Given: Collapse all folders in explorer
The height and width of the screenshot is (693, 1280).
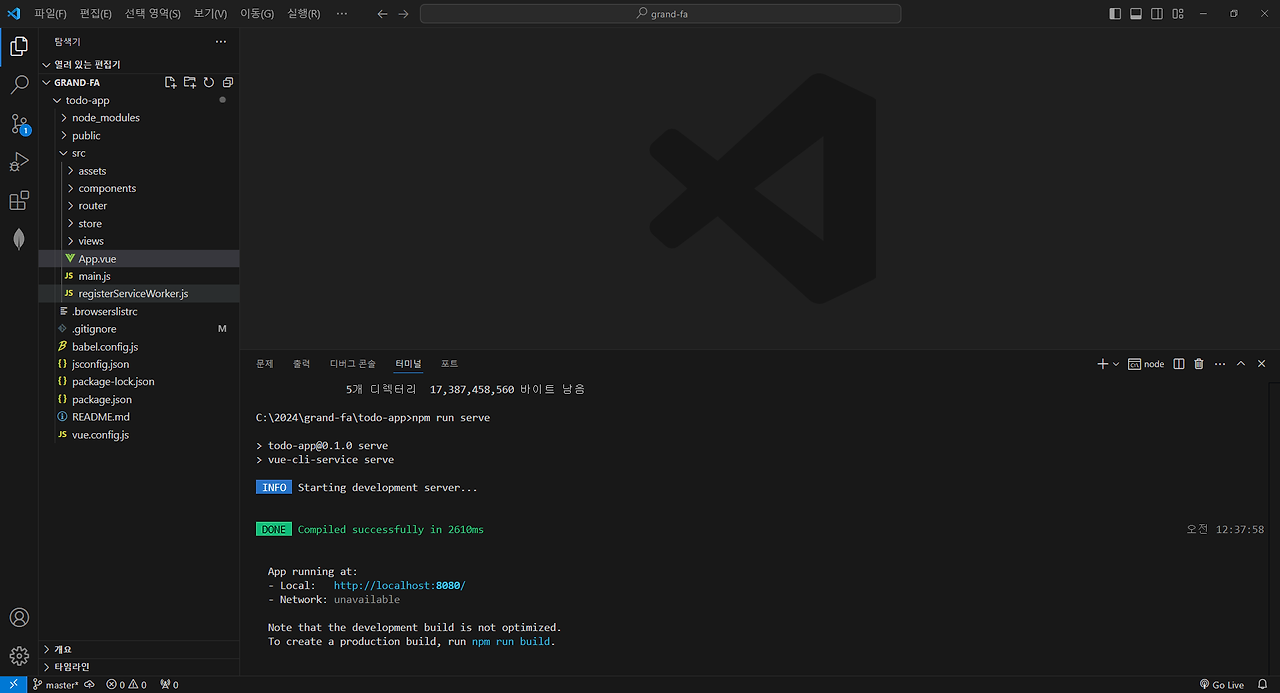Looking at the screenshot, I should 228,83.
